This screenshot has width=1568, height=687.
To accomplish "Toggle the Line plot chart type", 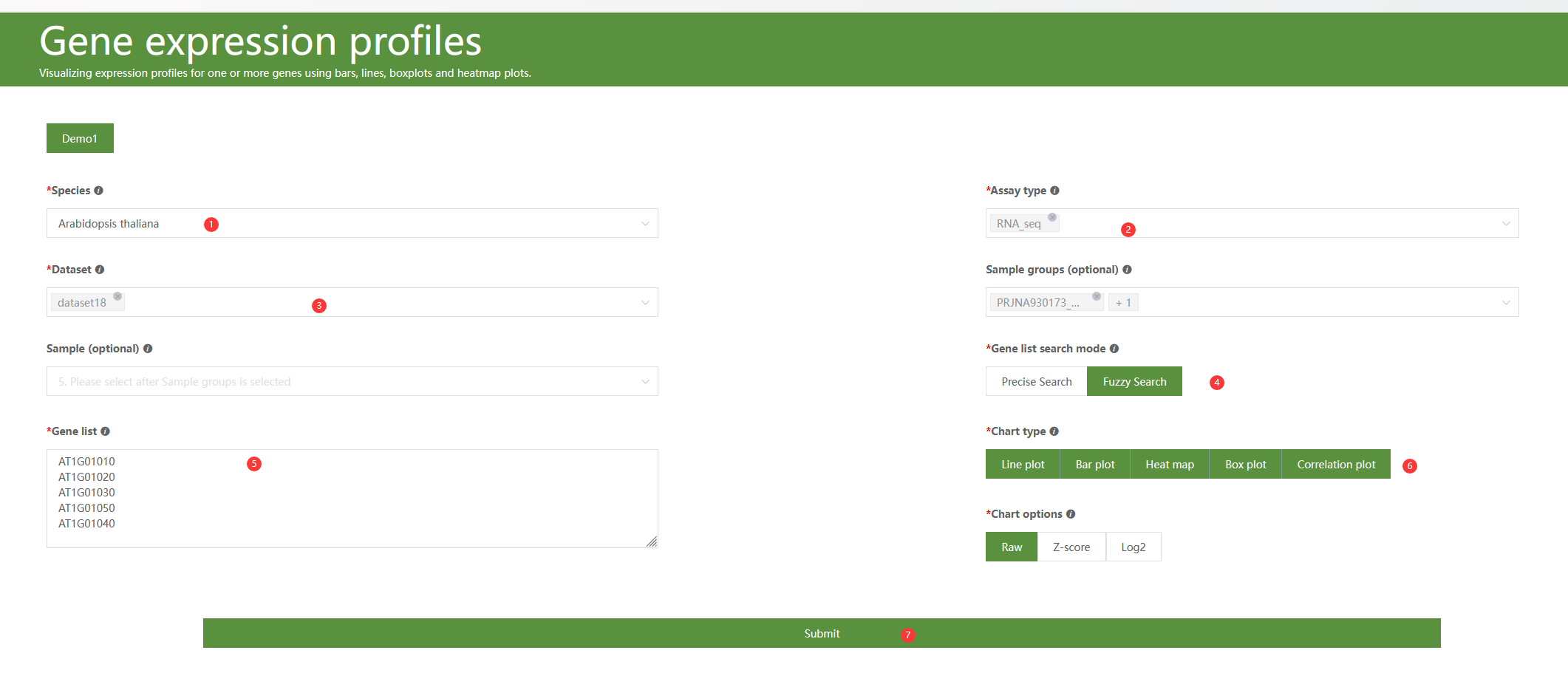I will (1023, 464).
